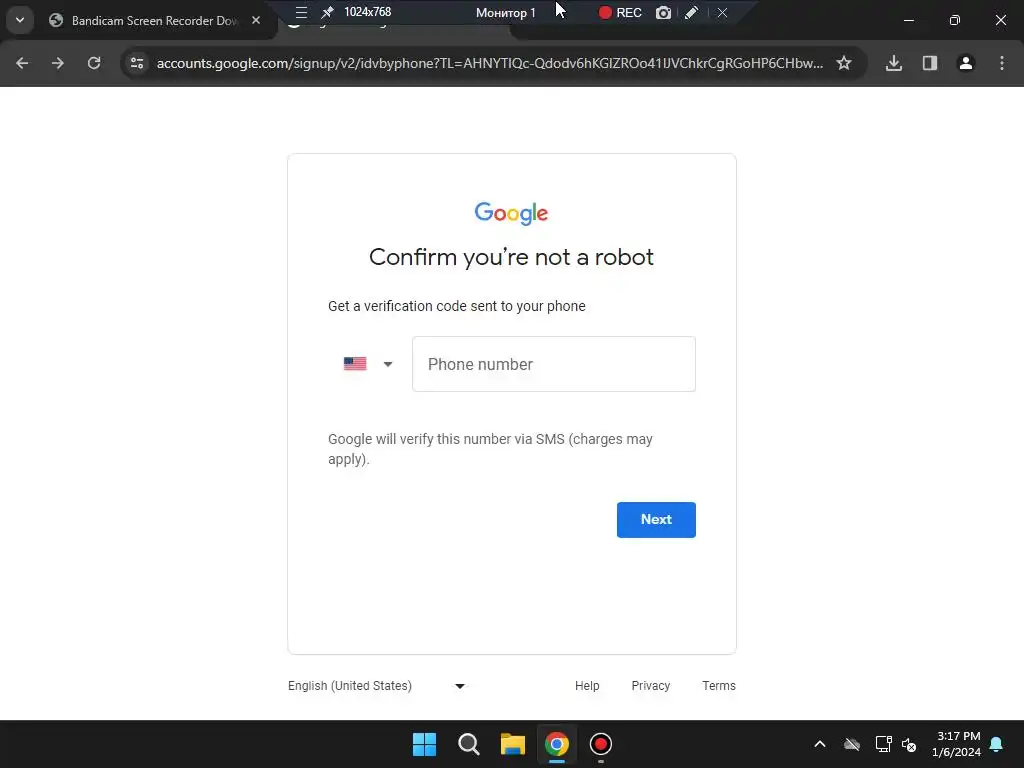Close the Bandicam Screen Recorder tab
The height and width of the screenshot is (768, 1024).
(x=256, y=20)
